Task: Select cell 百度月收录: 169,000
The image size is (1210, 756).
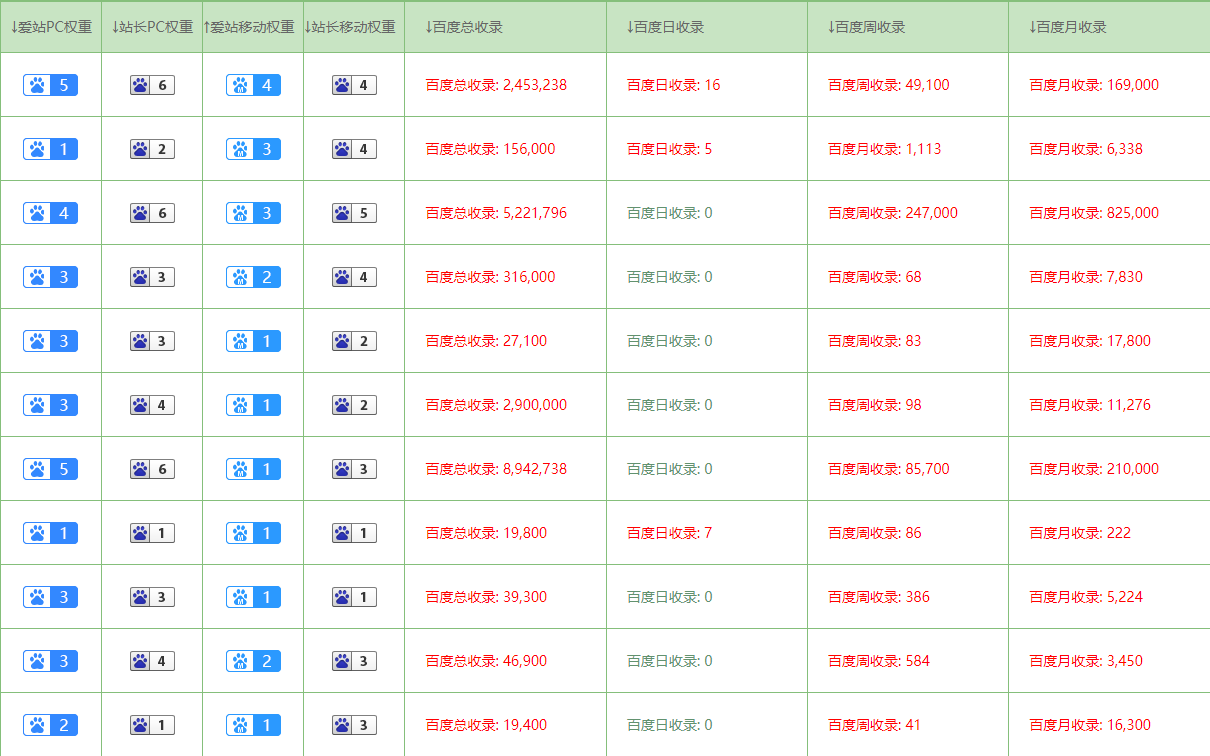Action: (1094, 85)
